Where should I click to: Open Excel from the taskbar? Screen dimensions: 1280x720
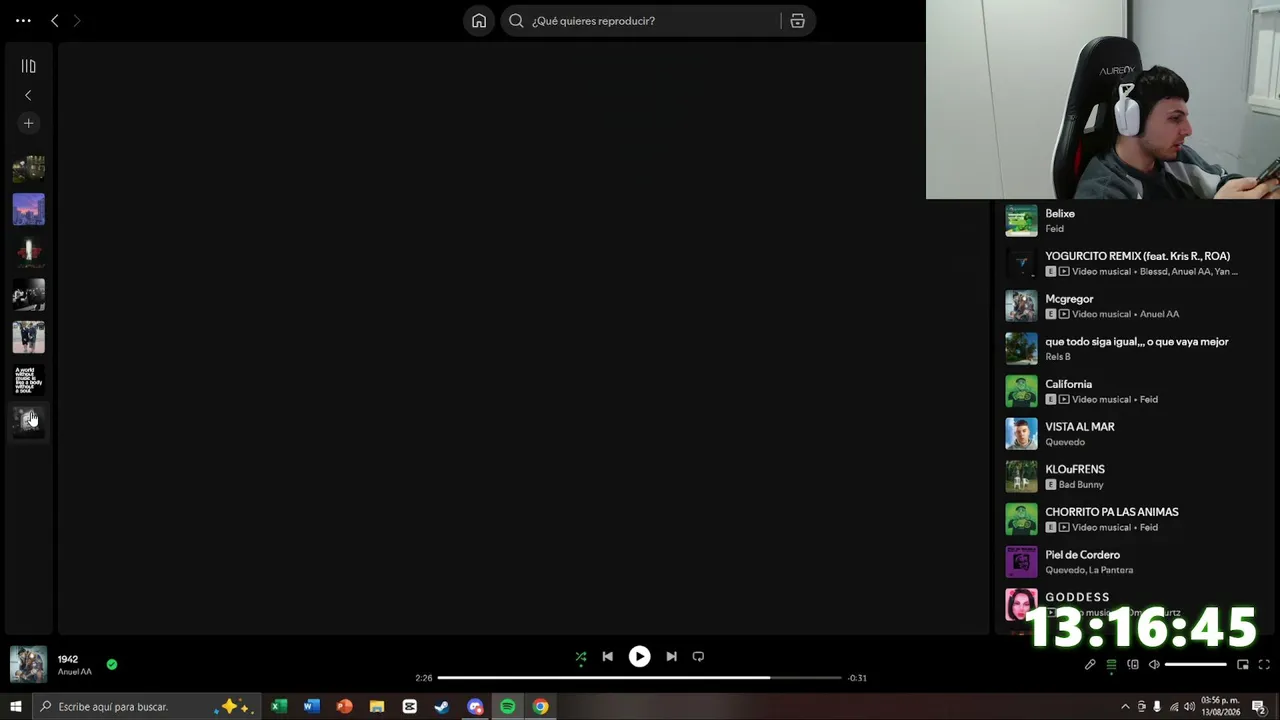[x=279, y=707]
